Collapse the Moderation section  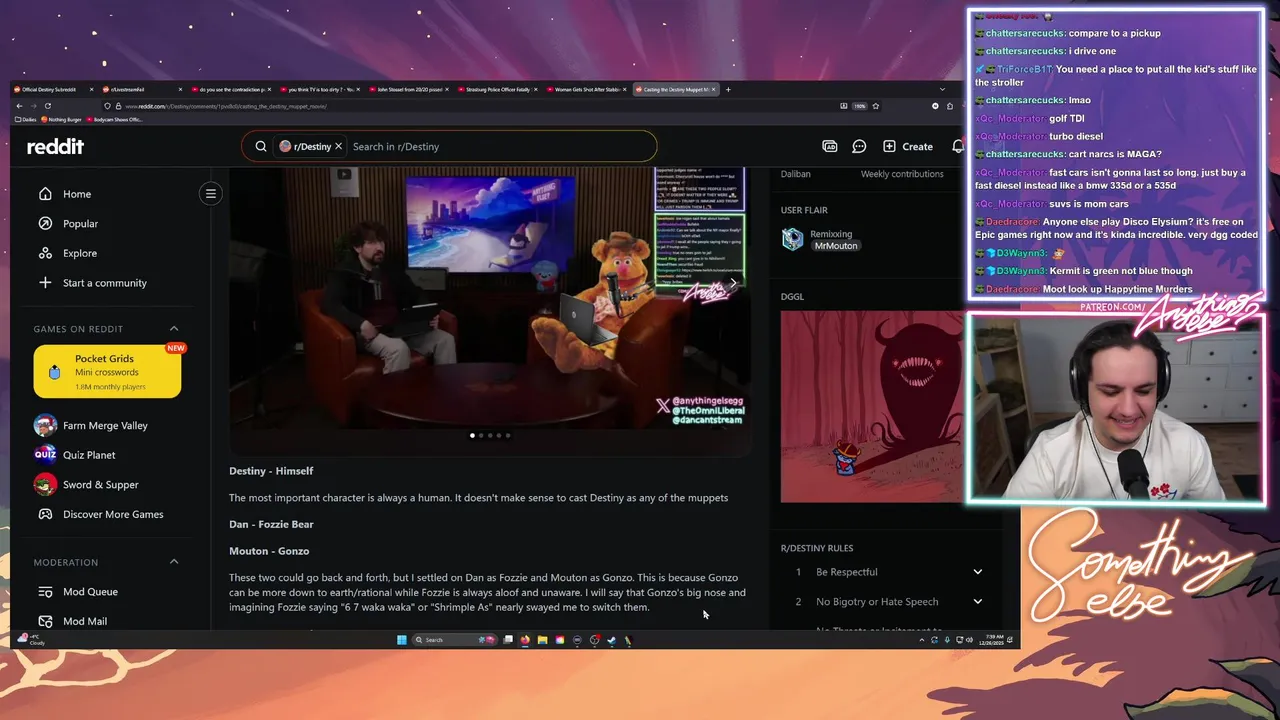pyautogui.click(x=174, y=562)
